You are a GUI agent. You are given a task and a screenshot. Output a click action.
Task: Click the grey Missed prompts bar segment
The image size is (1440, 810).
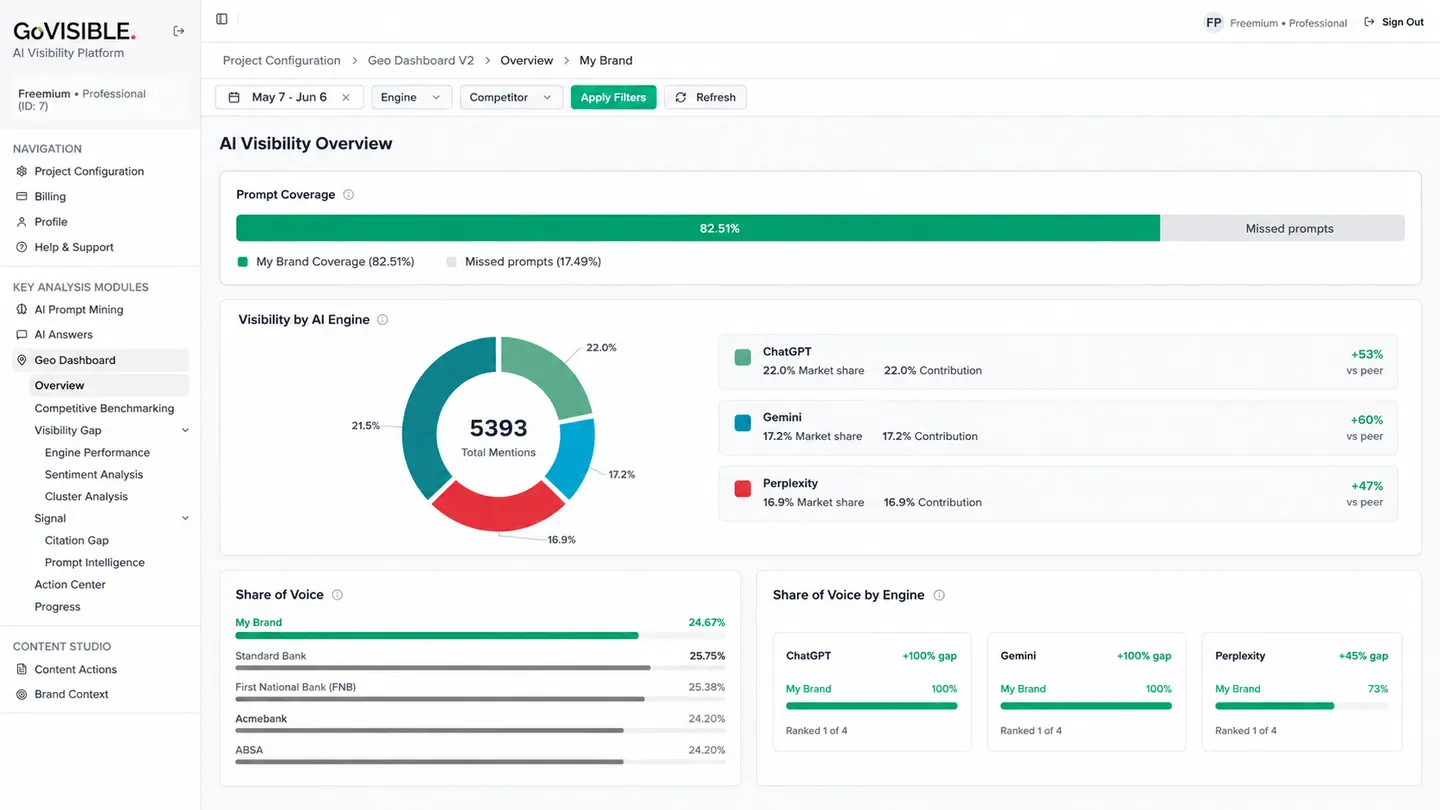pyautogui.click(x=1282, y=228)
